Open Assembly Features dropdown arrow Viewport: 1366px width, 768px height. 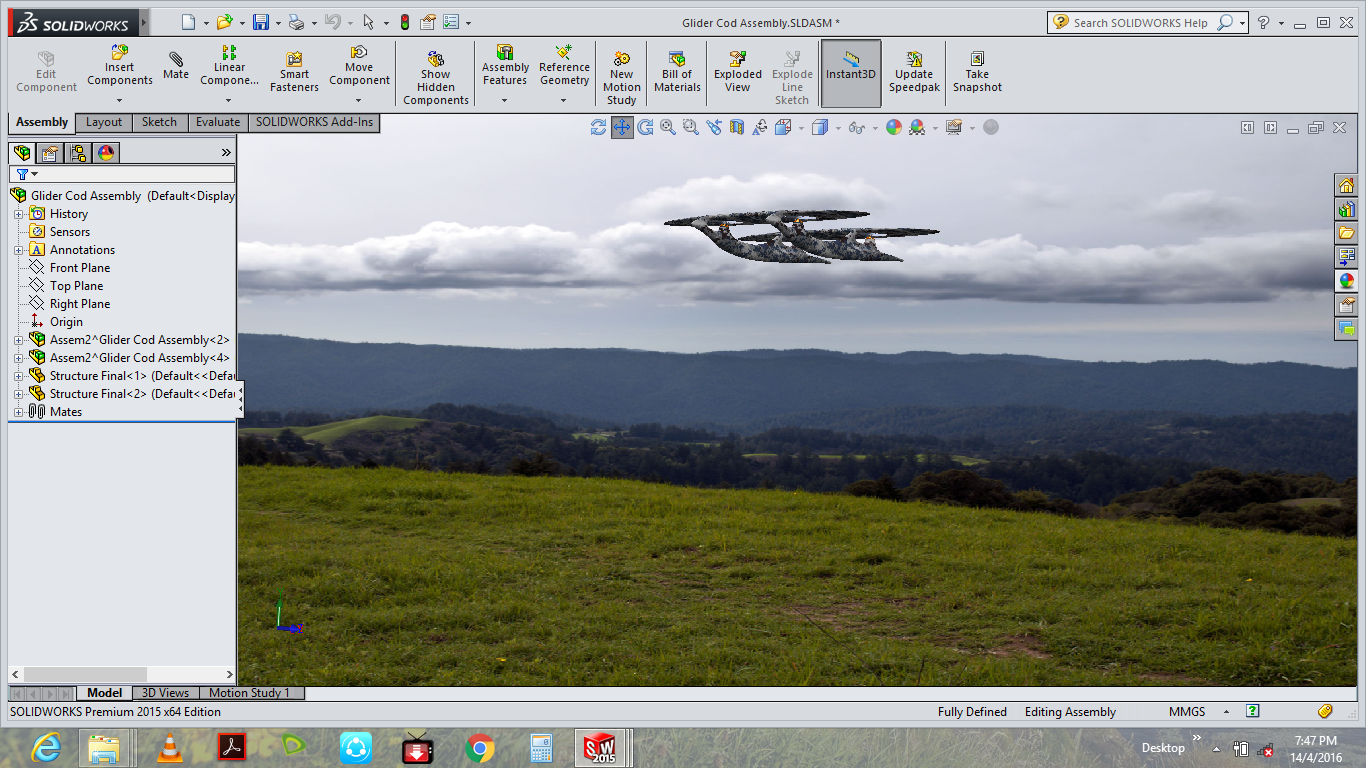click(504, 100)
